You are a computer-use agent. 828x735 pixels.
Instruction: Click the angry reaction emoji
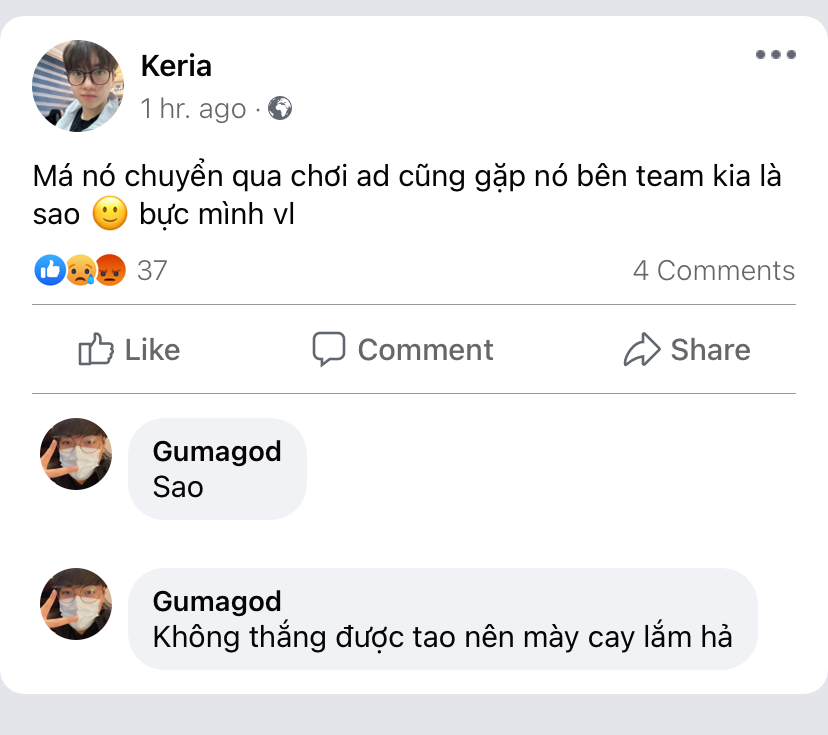pyautogui.click(x=110, y=270)
